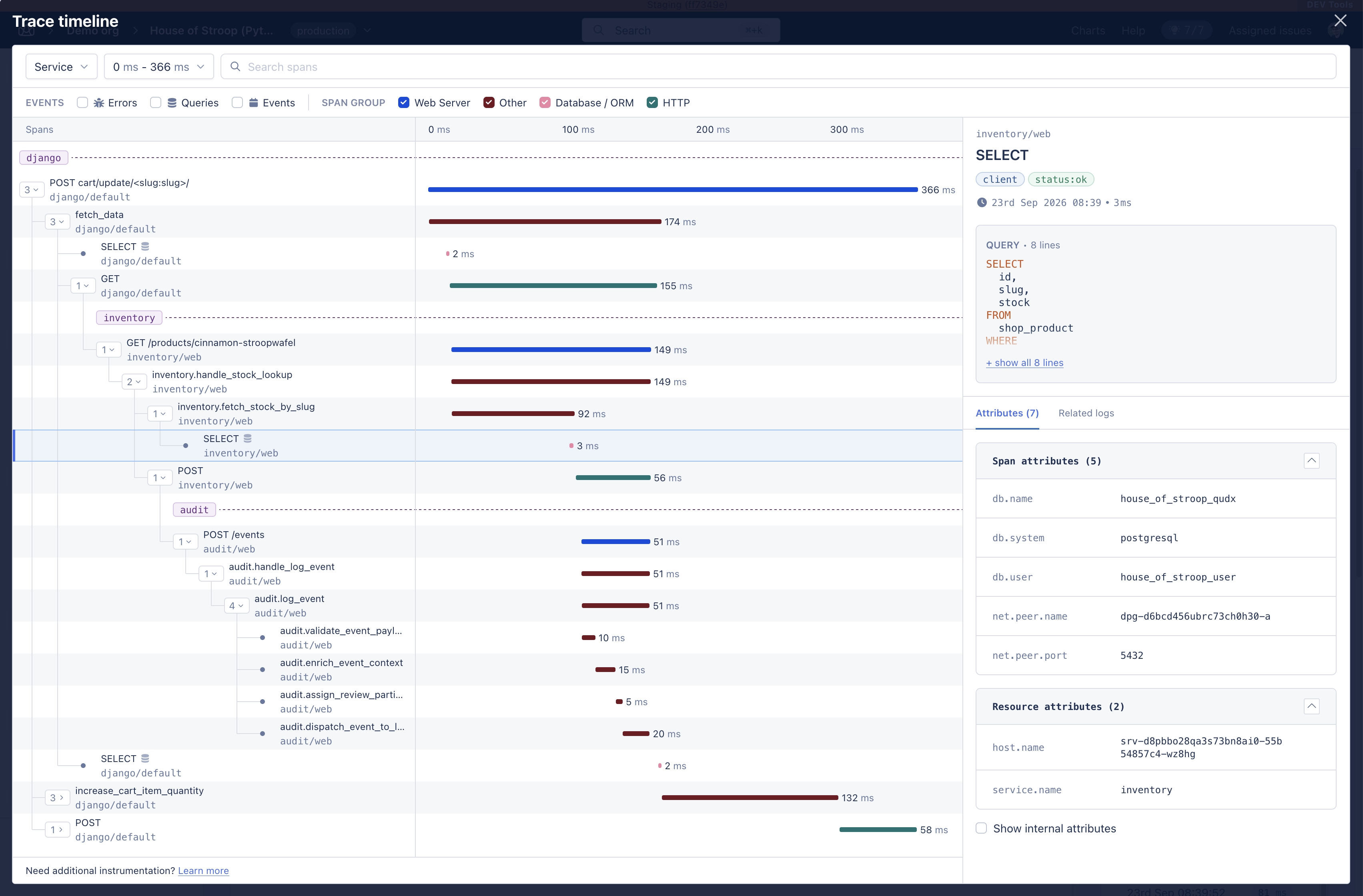Image resolution: width=1363 pixels, height=896 pixels.
Task: Open the Service dropdown
Action: [61, 67]
